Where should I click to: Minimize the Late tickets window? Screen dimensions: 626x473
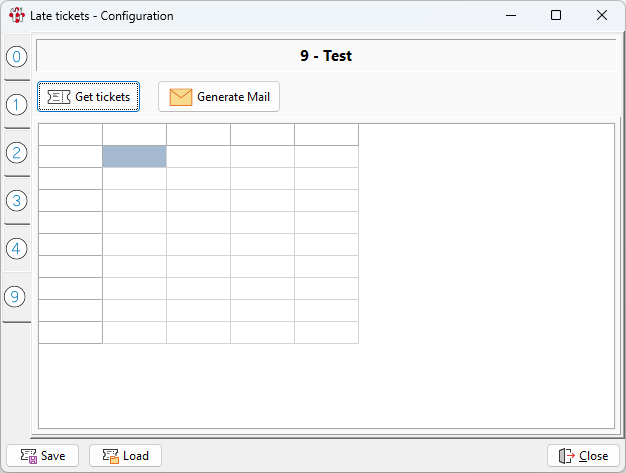(510, 16)
